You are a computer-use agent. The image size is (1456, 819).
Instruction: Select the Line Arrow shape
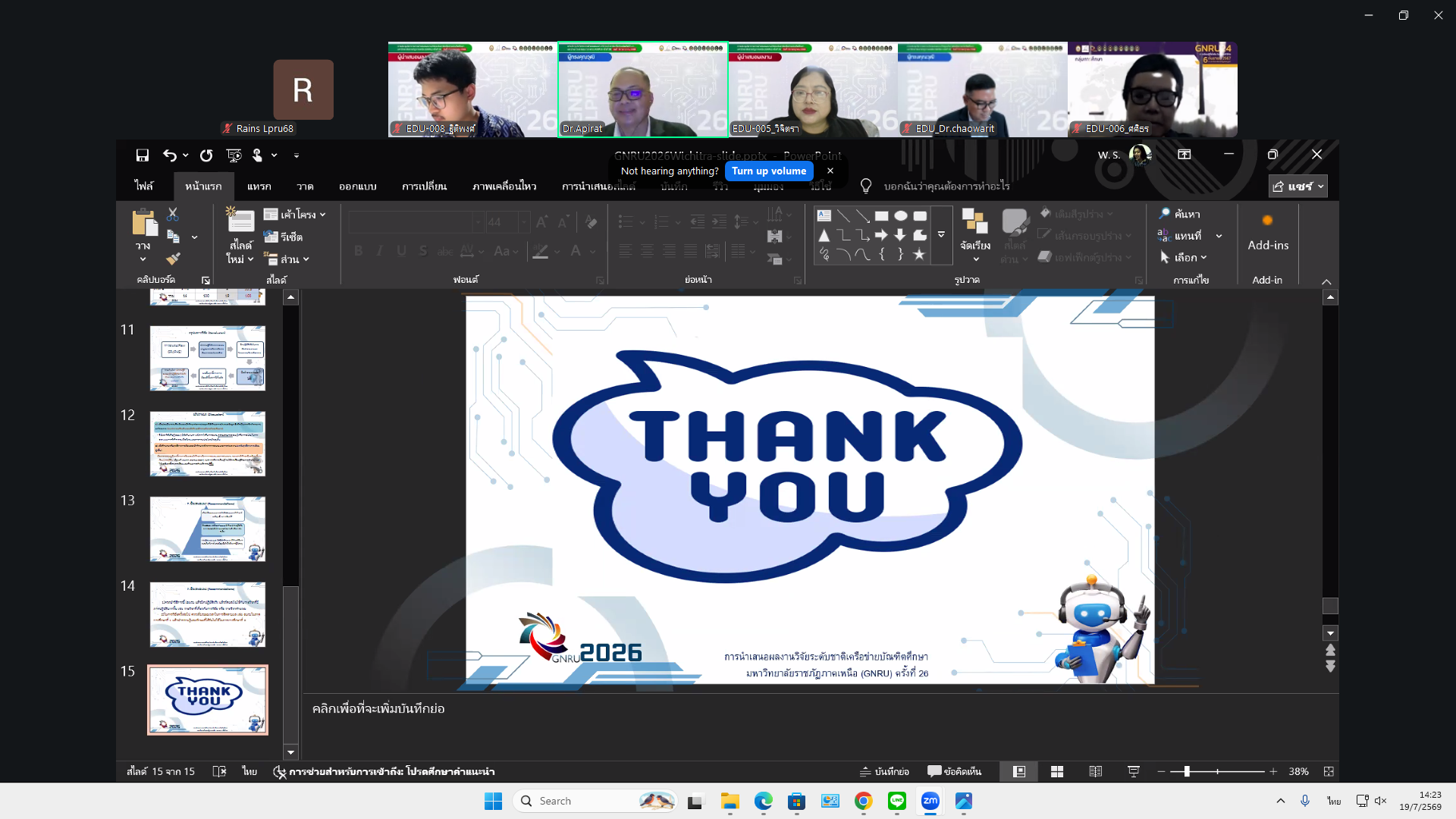click(862, 215)
